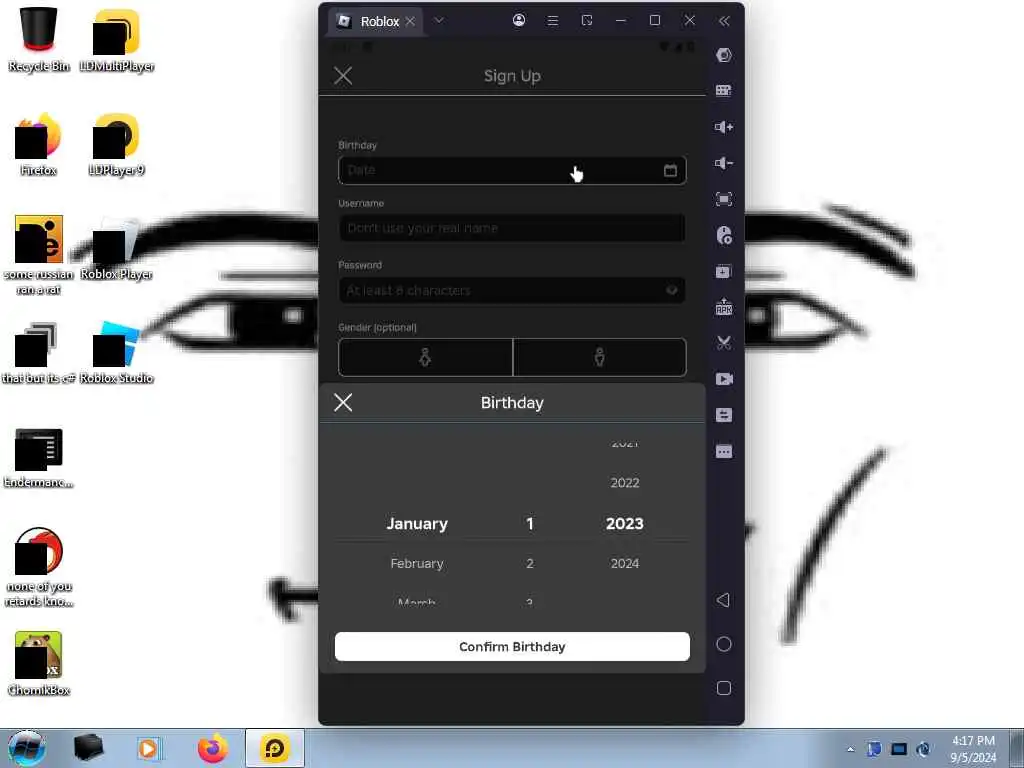This screenshot has width=1024, height=768.
Task: Collapse the LDPlayer sidebar with double chevron
Action: click(x=724, y=21)
